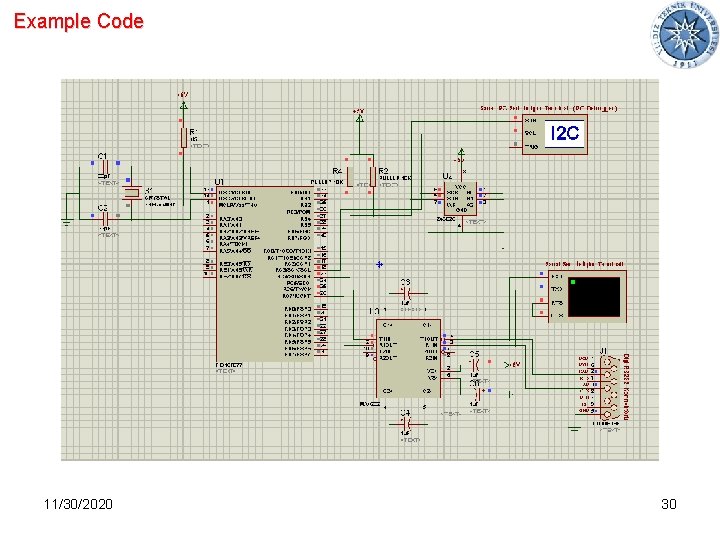The image size is (720, 540).
Task: Click the "Example Code" slide title
Action: coord(79,21)
